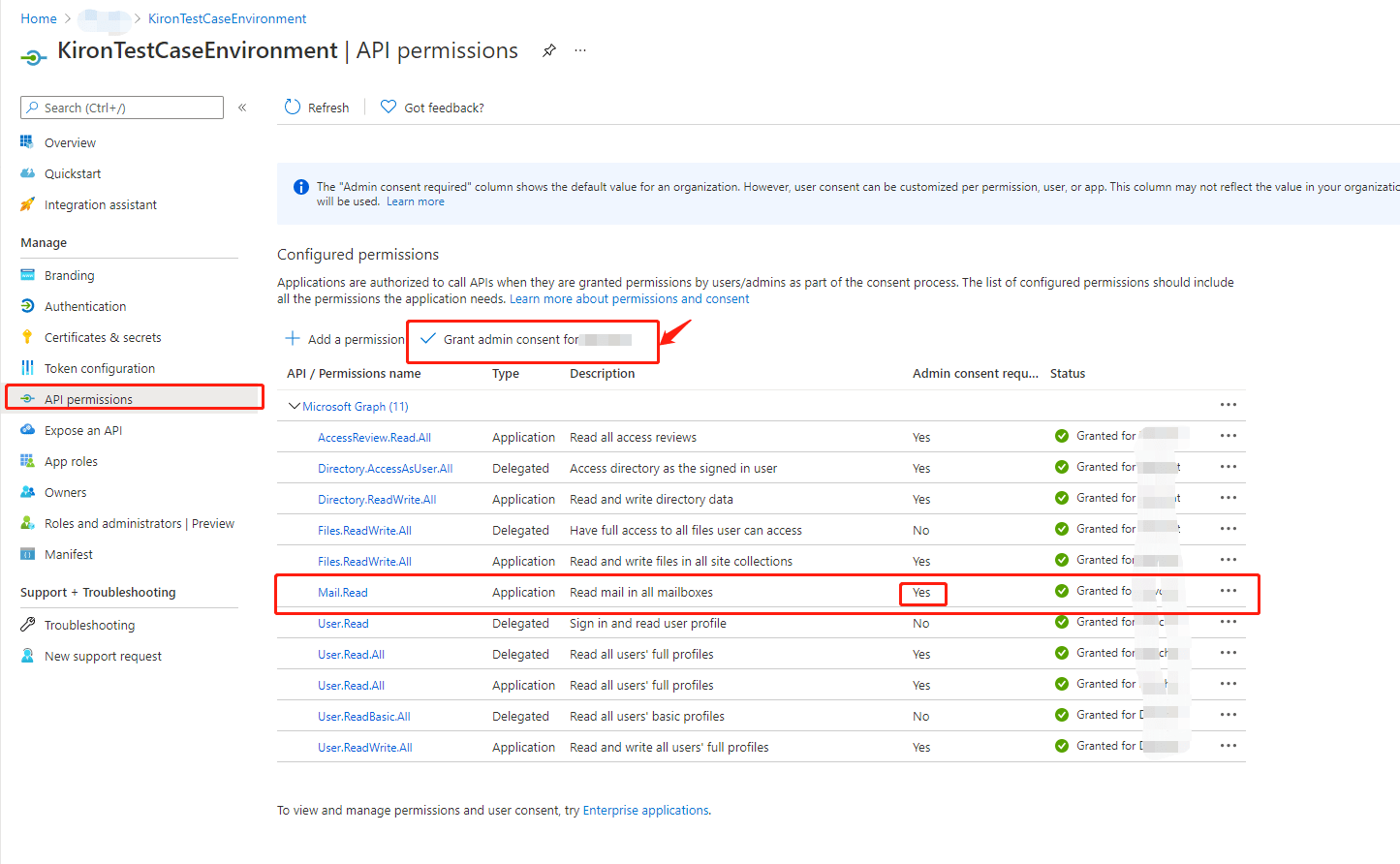1400x864 pixels.
Task: Click the Search box in the sidebar
Action: (x=121, y=108)
